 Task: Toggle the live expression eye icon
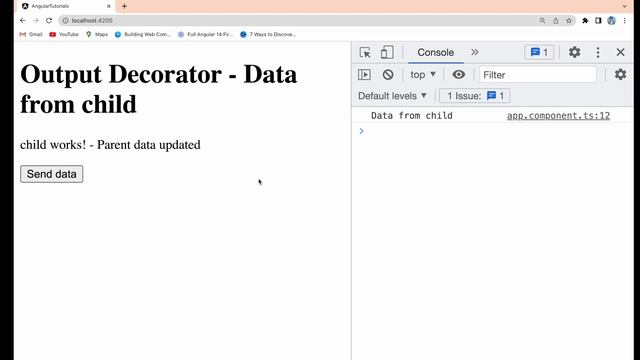coord(458,75)
